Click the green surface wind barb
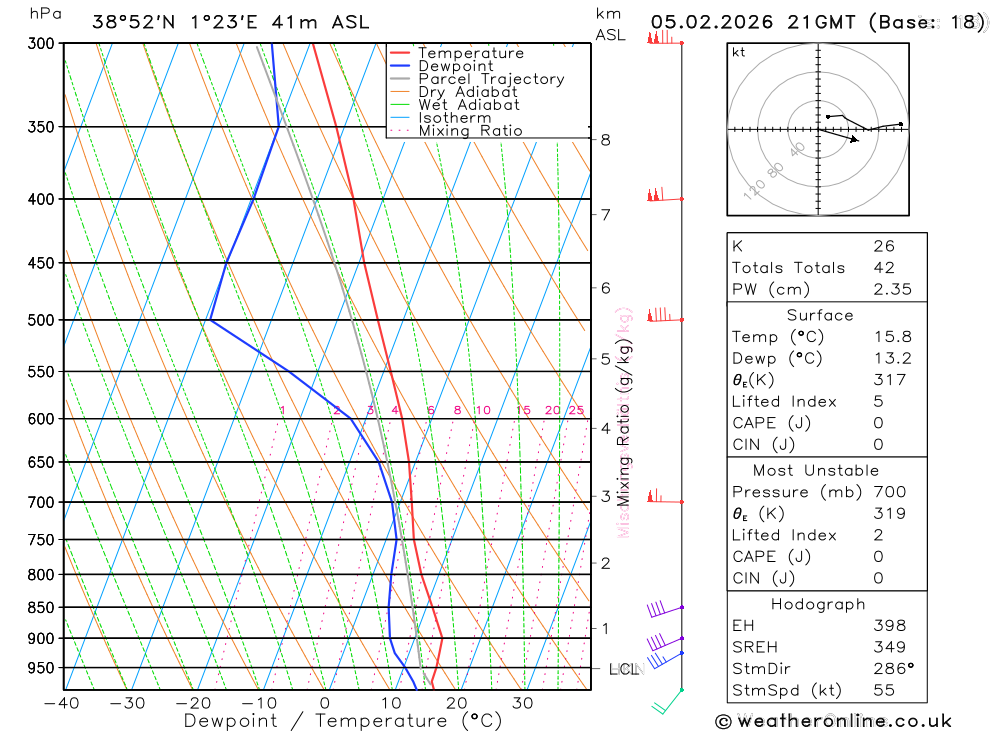The image size is (1000, 733). pos(667,702)
